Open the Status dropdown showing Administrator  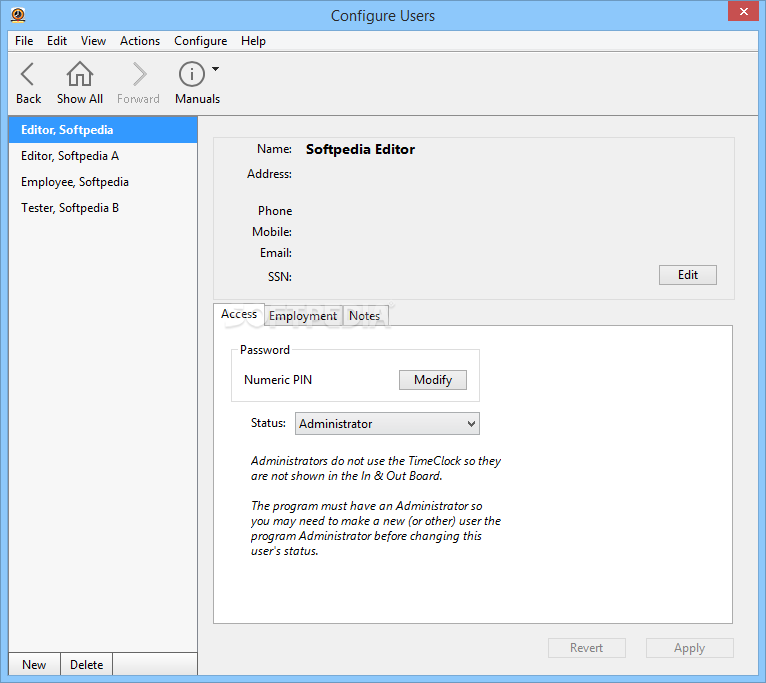point(387,424)
